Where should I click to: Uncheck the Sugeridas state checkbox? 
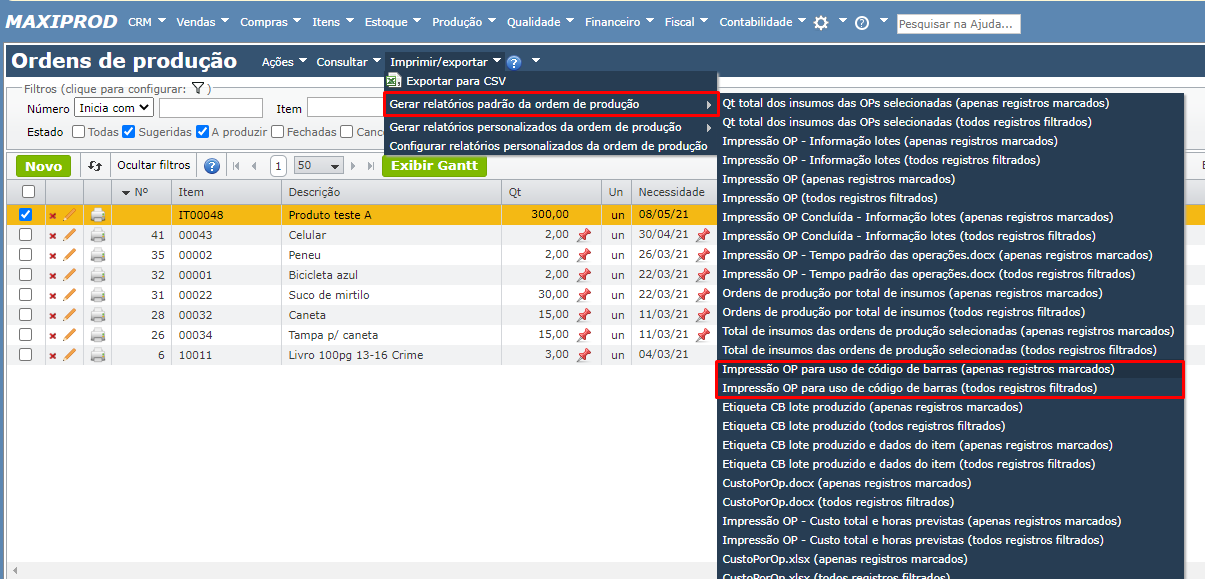(128, 131)
